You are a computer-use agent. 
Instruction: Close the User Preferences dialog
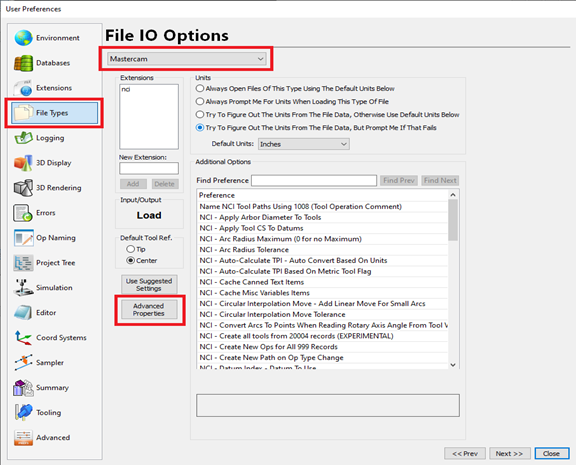(552, 454)
